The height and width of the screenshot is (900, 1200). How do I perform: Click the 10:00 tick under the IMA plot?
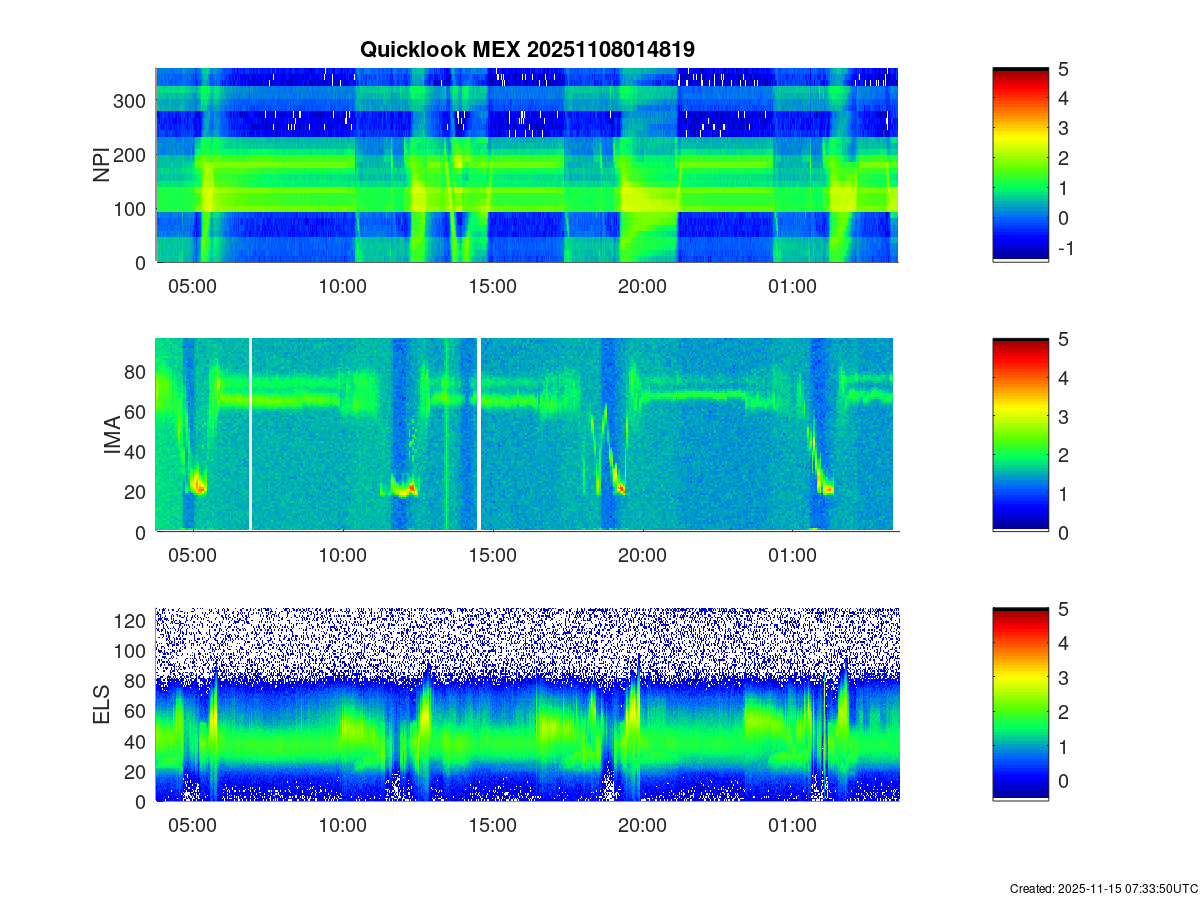tap(342, 557)
